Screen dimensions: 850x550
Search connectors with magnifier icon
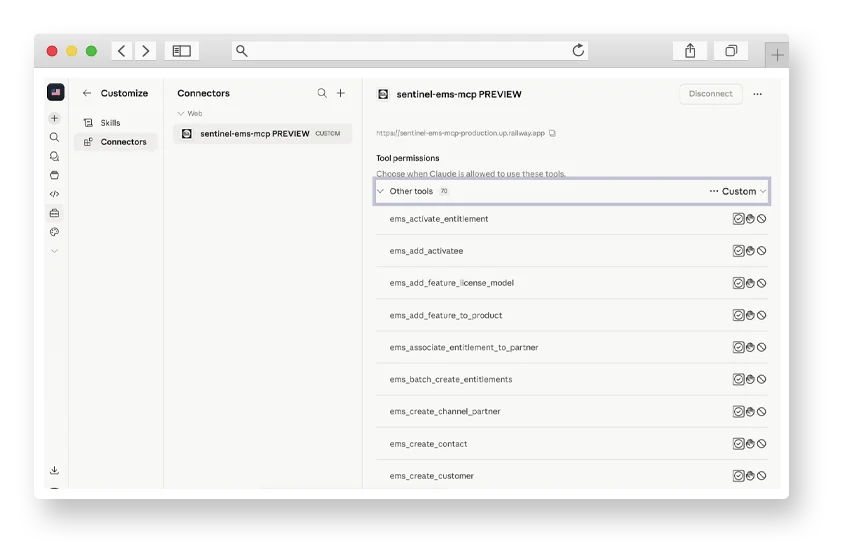coord(322,93)
